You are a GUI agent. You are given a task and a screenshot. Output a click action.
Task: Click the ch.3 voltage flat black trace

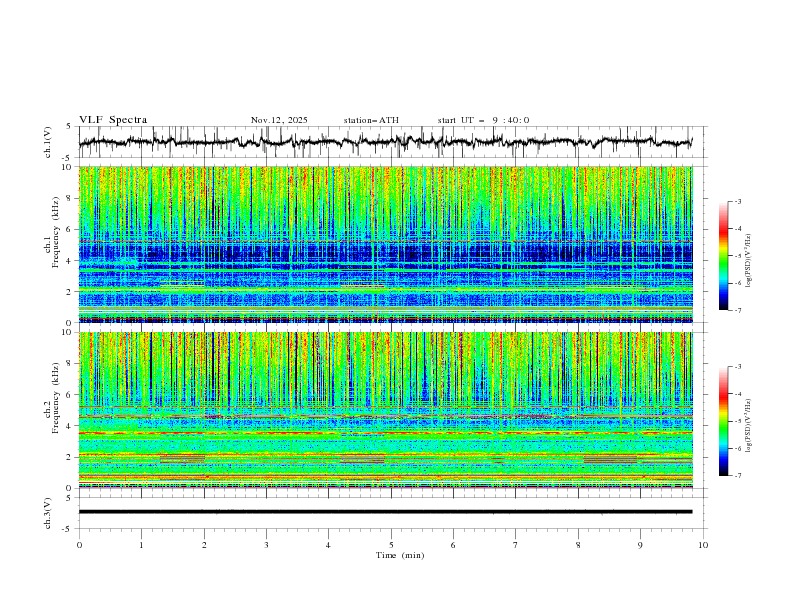(x=385, y=512)
